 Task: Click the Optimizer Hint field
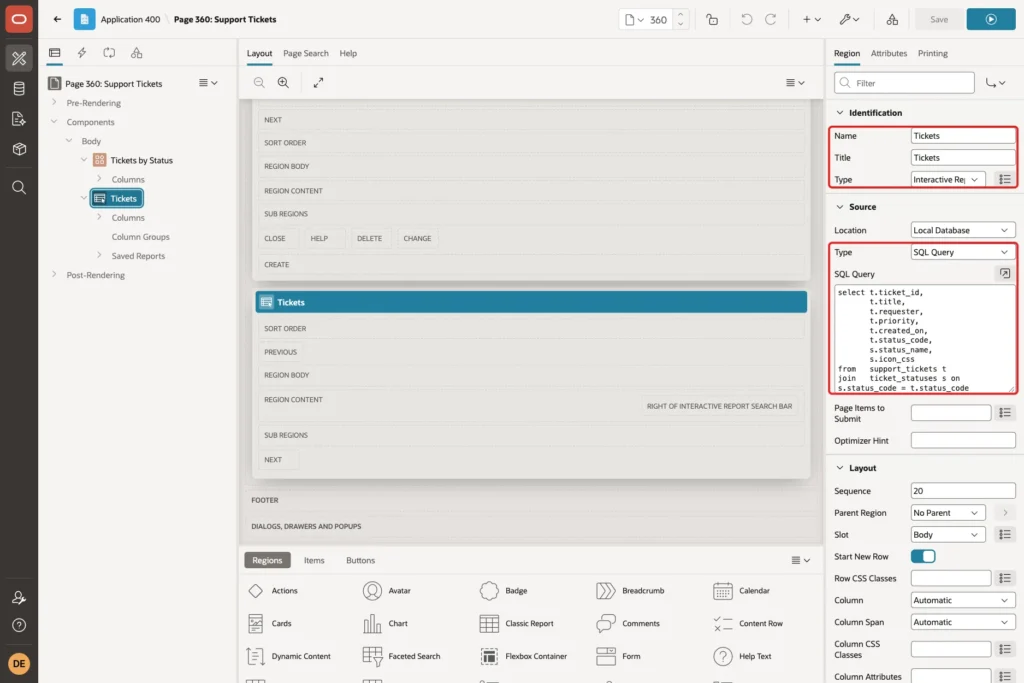963,441
